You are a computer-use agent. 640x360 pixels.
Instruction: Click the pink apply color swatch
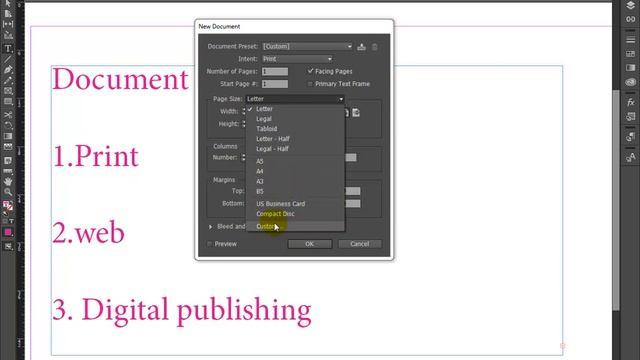click(8, 233)
